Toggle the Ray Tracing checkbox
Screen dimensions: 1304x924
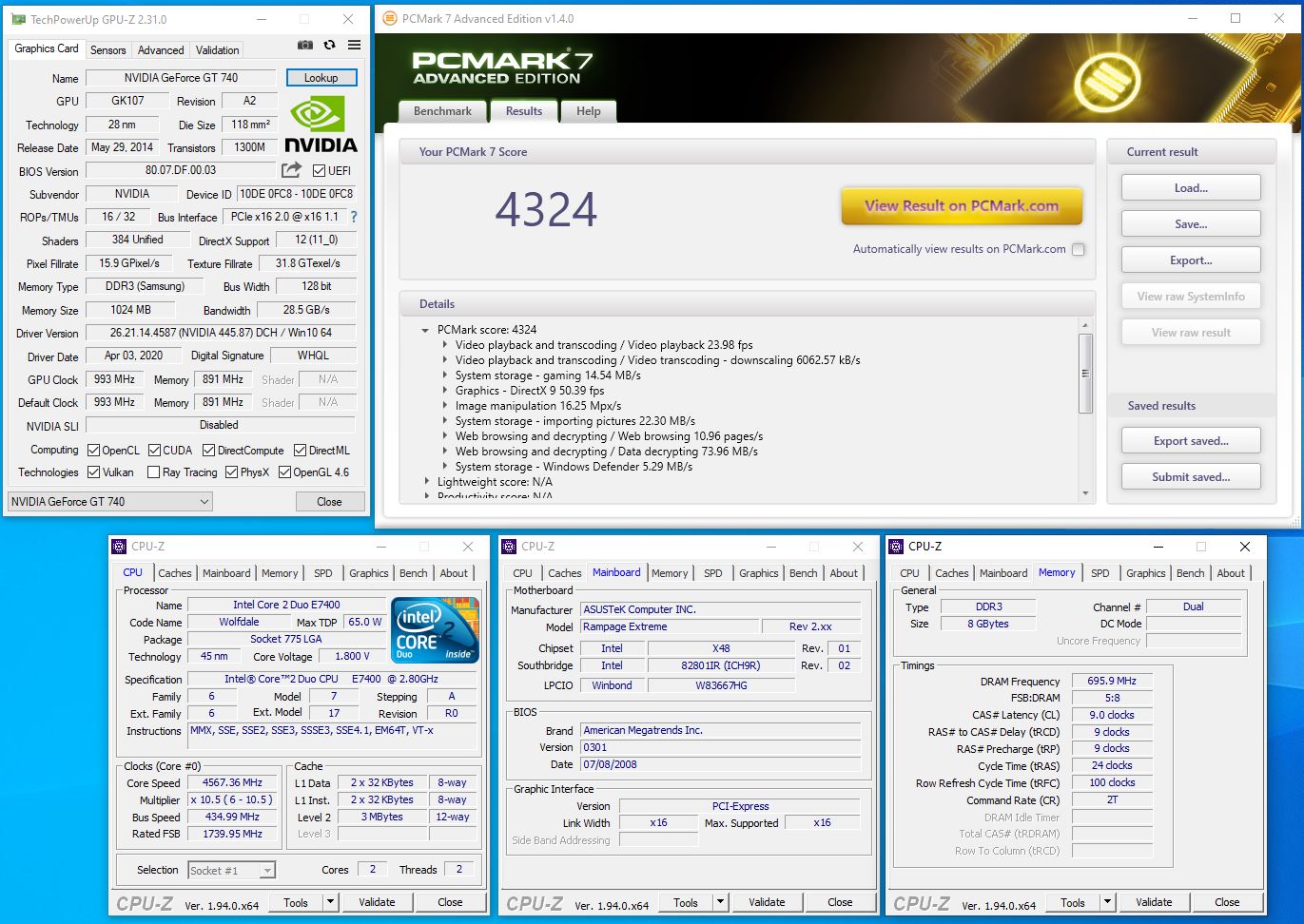click(x=153, y=472)
